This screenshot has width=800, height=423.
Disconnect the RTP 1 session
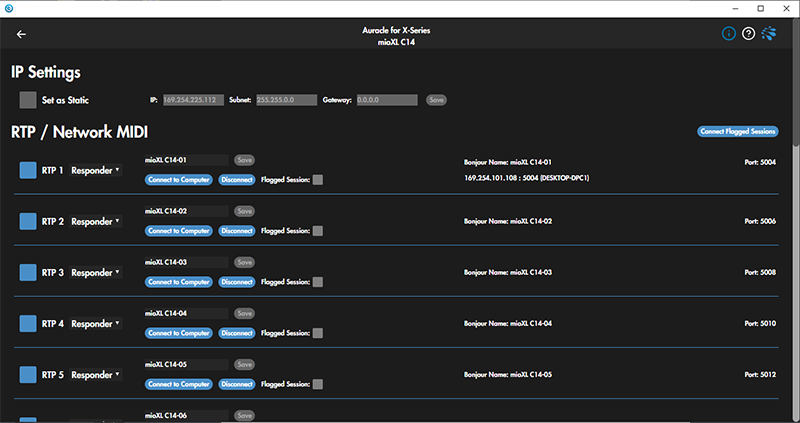(237, 180)
